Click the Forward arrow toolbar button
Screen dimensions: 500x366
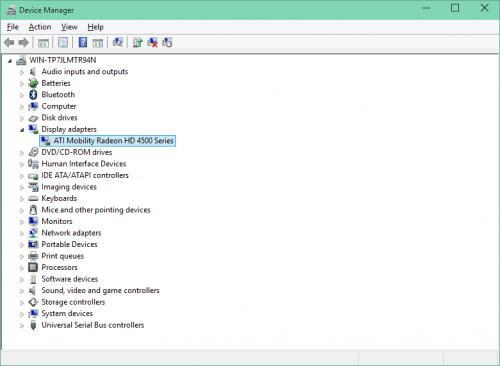(x=23, y=43)
